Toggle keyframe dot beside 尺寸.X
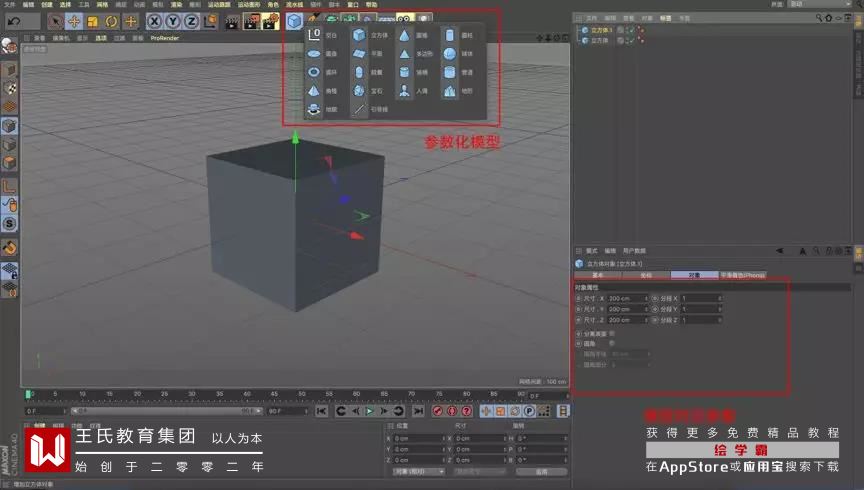The width and height of the screenshot is (864, 490). (578, 298)
